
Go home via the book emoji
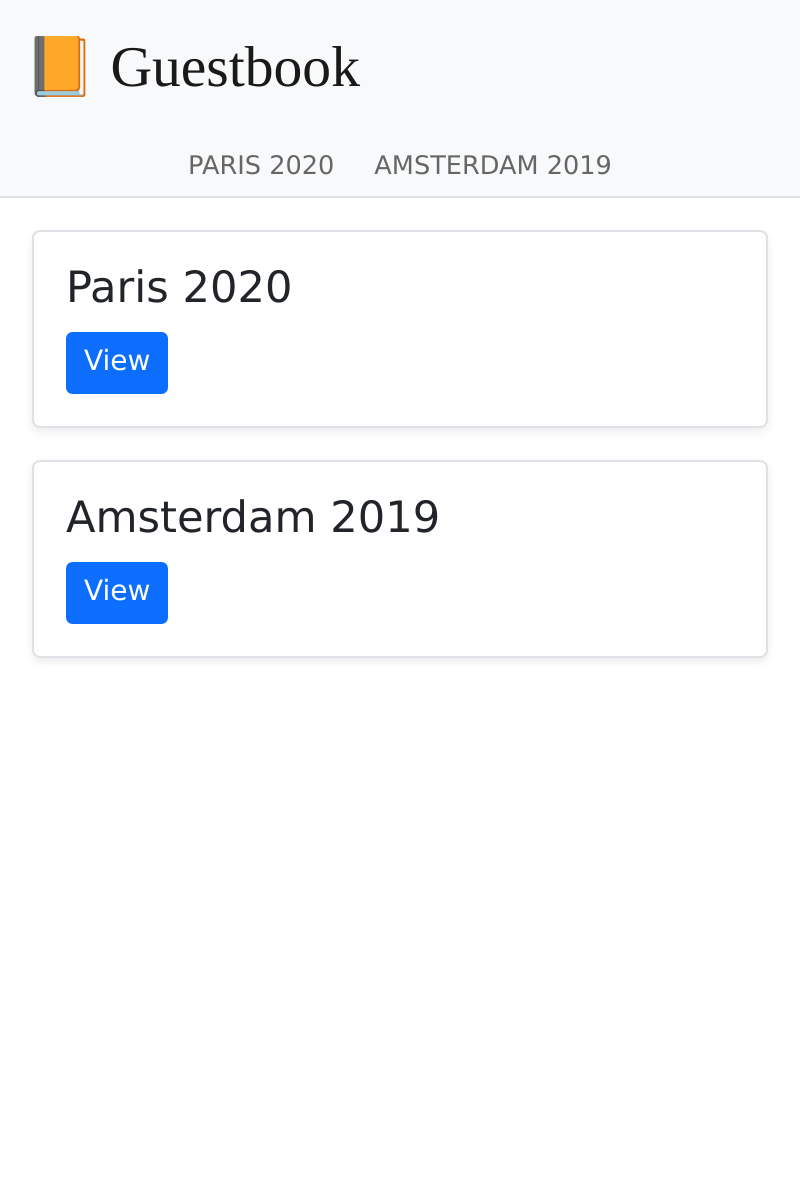coord(59,67)
